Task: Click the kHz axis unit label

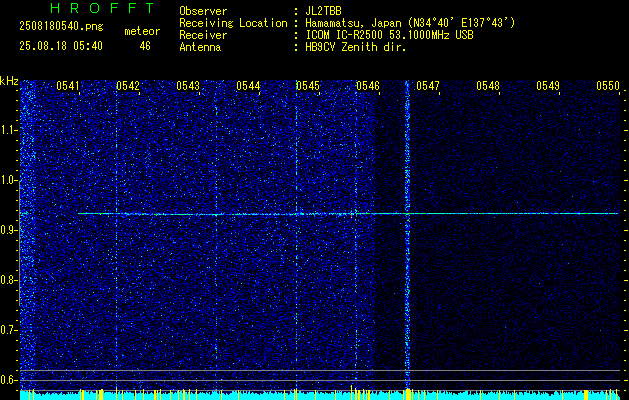Action: (x=9, y=81)
